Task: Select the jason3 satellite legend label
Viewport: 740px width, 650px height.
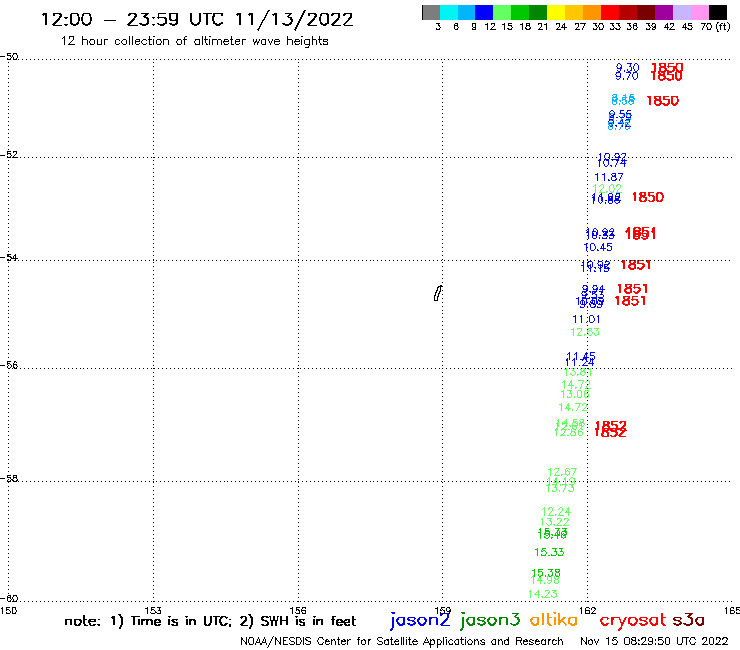Action: coord(490,620)
